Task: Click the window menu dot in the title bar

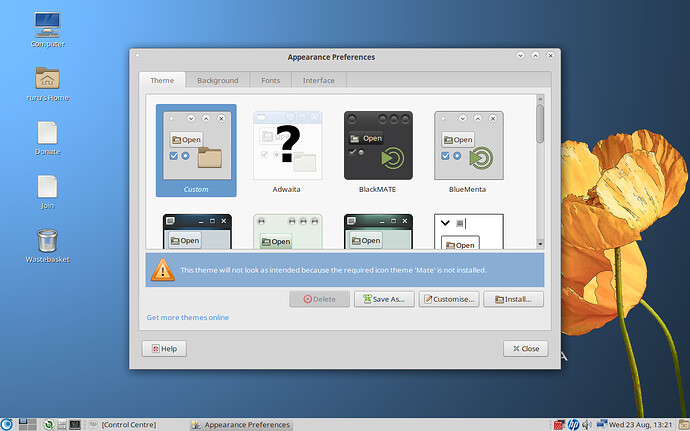Action: pyautogui.click(x=137, y=55)
